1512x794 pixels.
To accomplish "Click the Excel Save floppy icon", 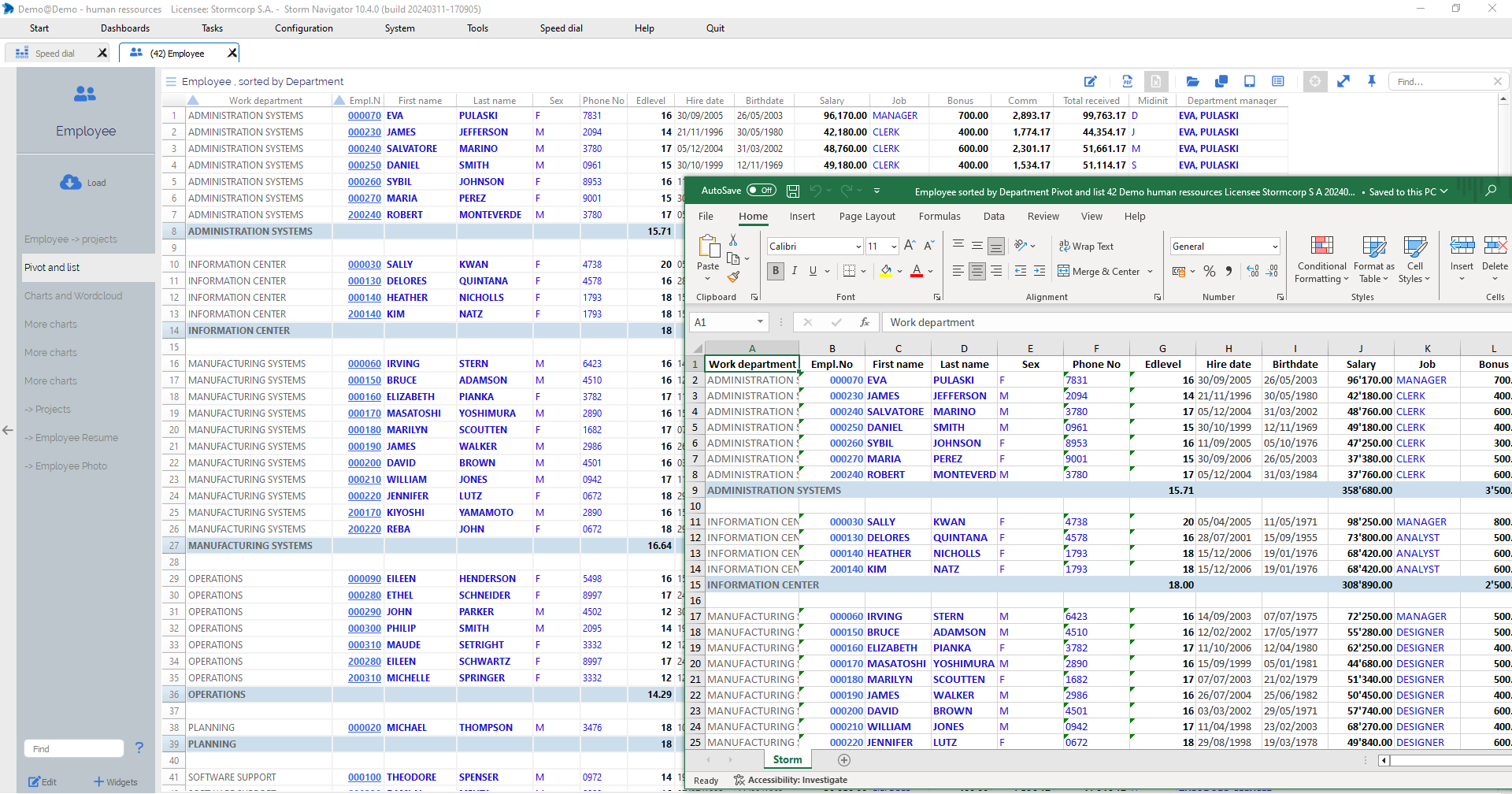I will pyautogui.click(x=793, y=191).
